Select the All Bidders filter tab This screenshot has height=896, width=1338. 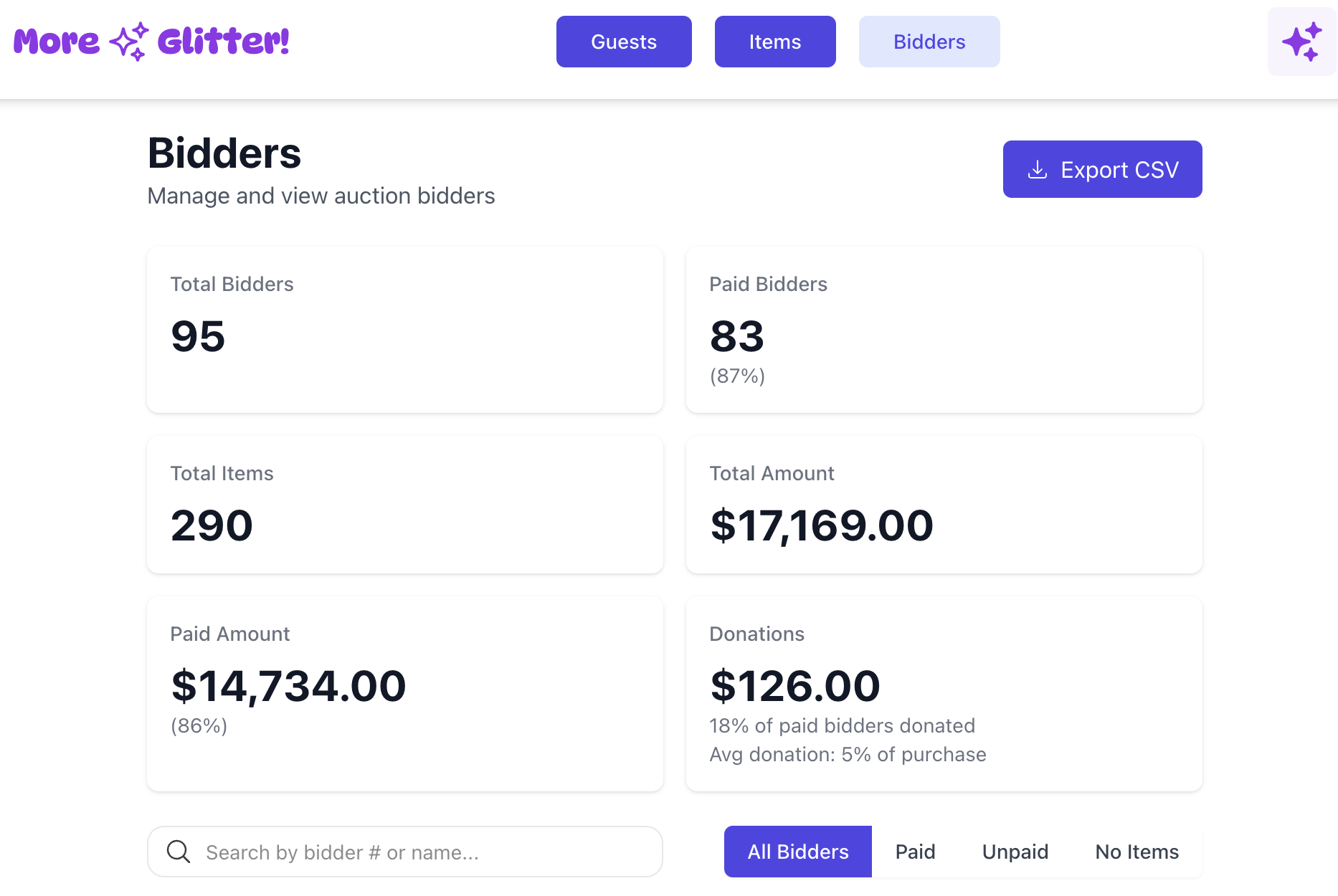(x=798, y=852)
